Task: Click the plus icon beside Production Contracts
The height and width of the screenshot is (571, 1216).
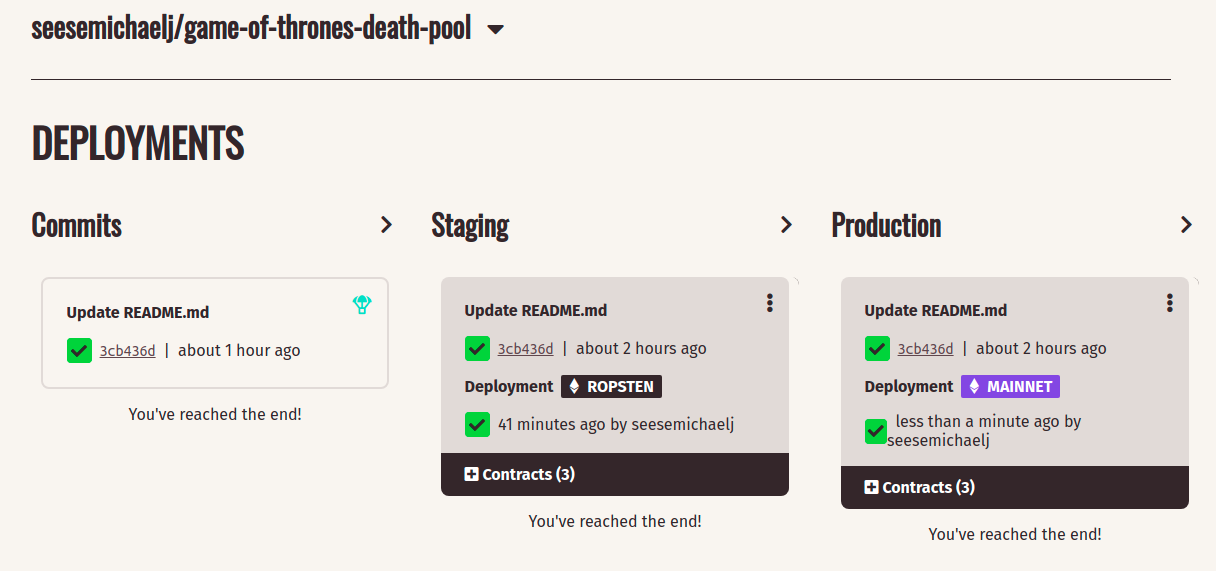Action: [x=872, y=487]
